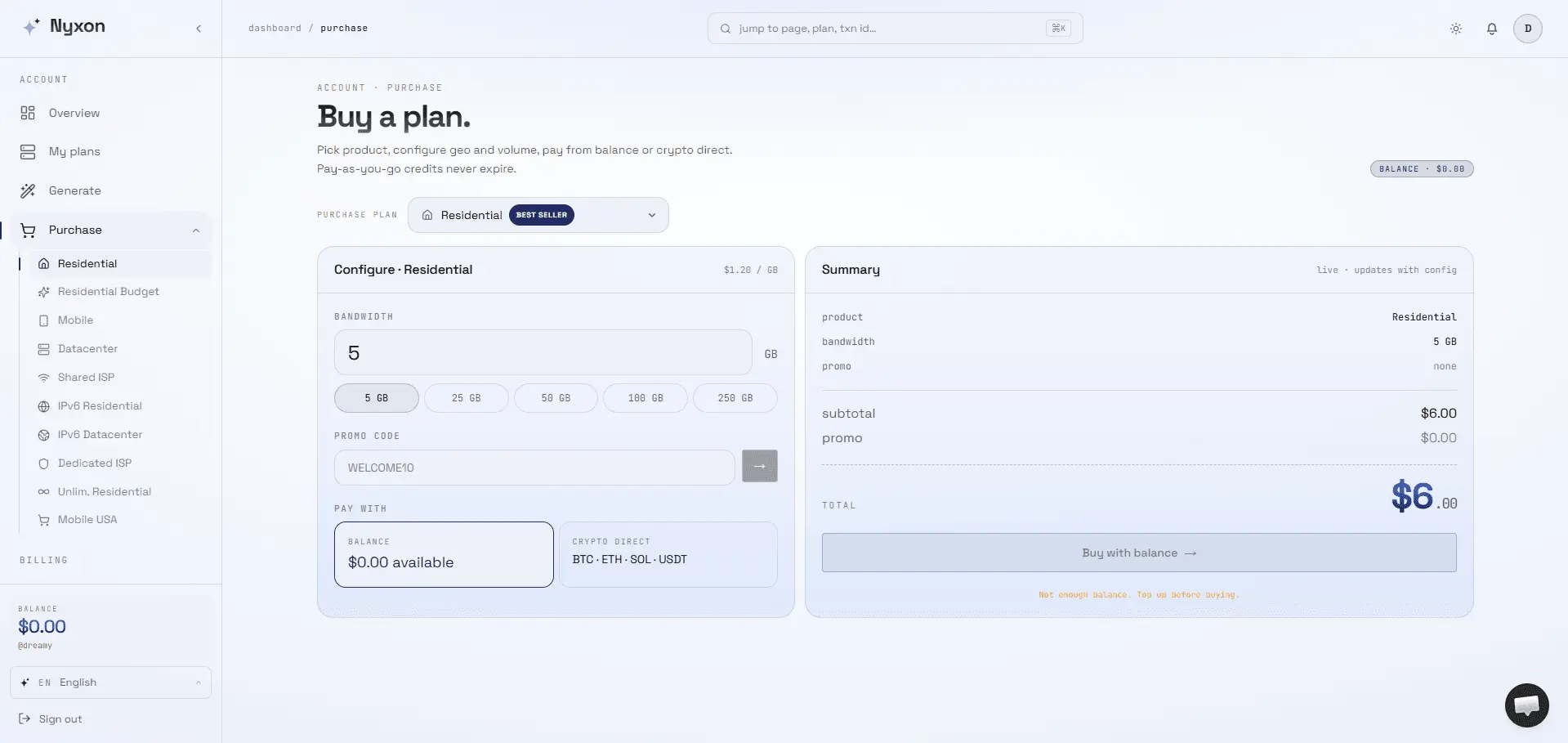Click the Nyxon logo
This screenshot has height=743, width=1568.
[64, 27]
